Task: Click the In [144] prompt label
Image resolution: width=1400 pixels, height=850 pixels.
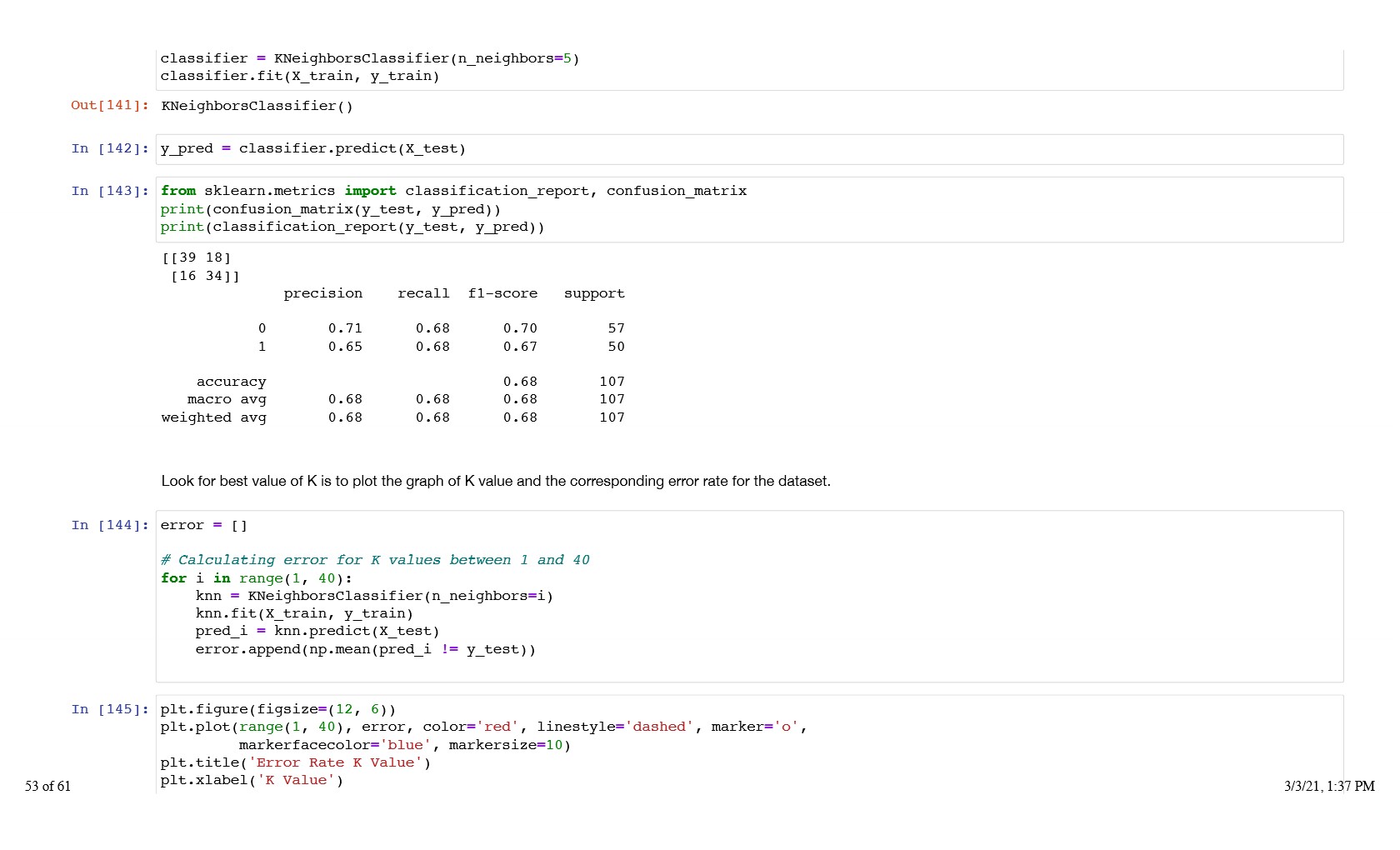Action: [x=110, y=525]
